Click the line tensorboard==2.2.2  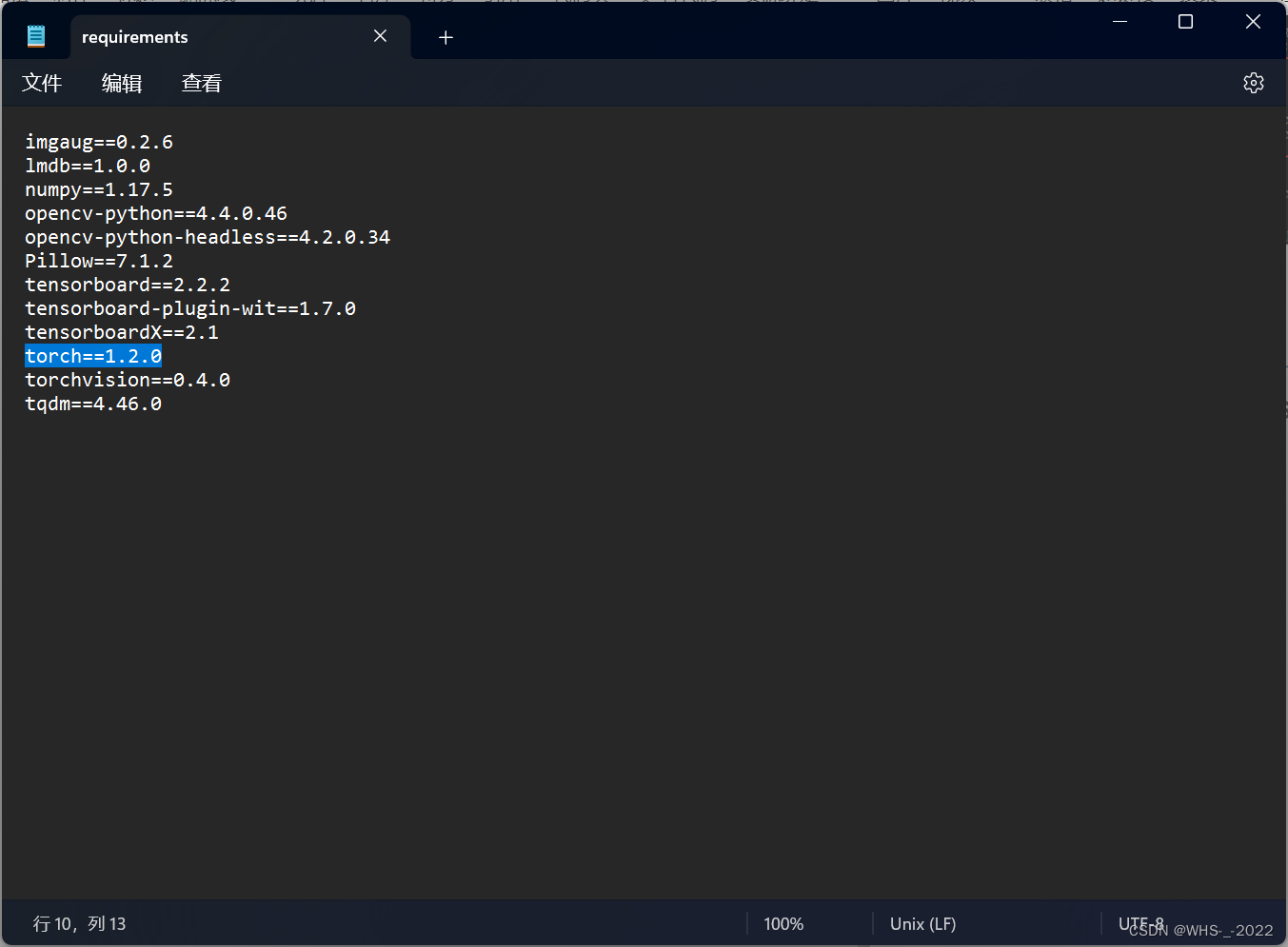(128, 285)
